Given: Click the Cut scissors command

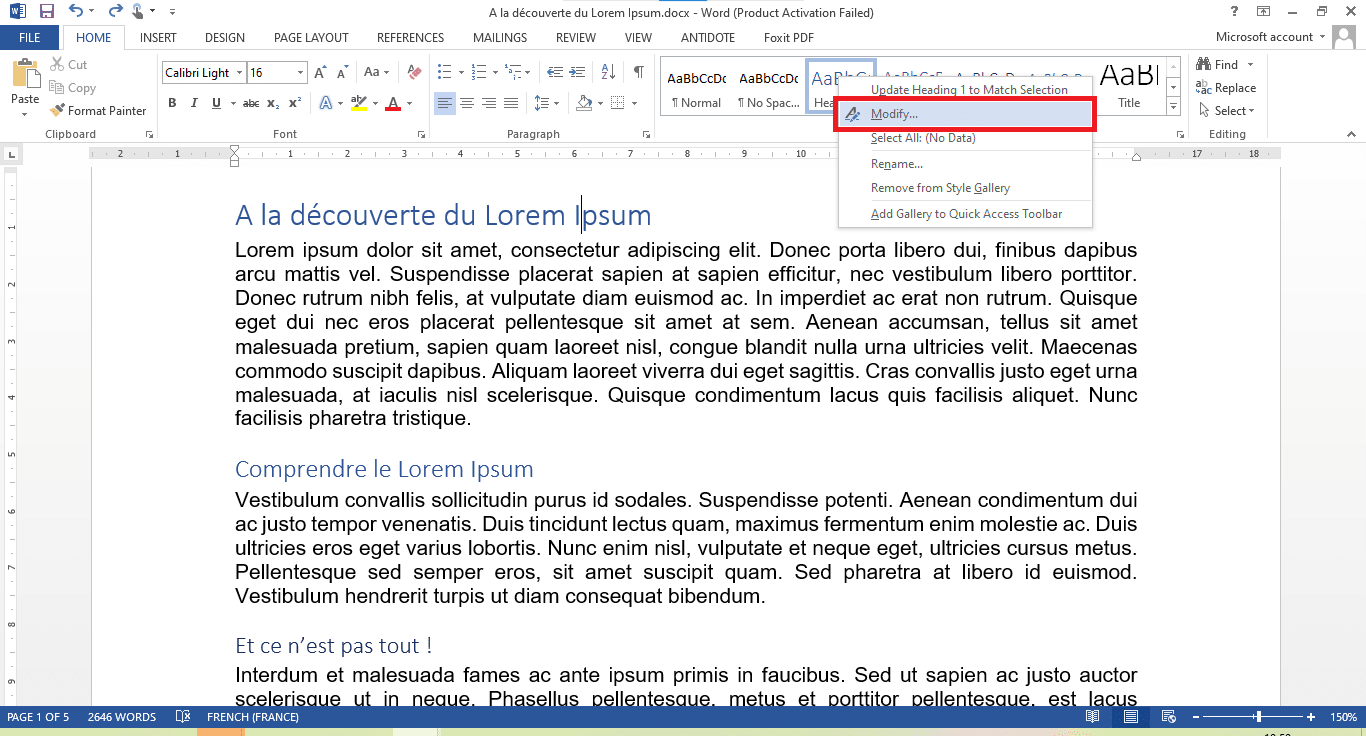Looking at the screenshot, I should point(68,65).
